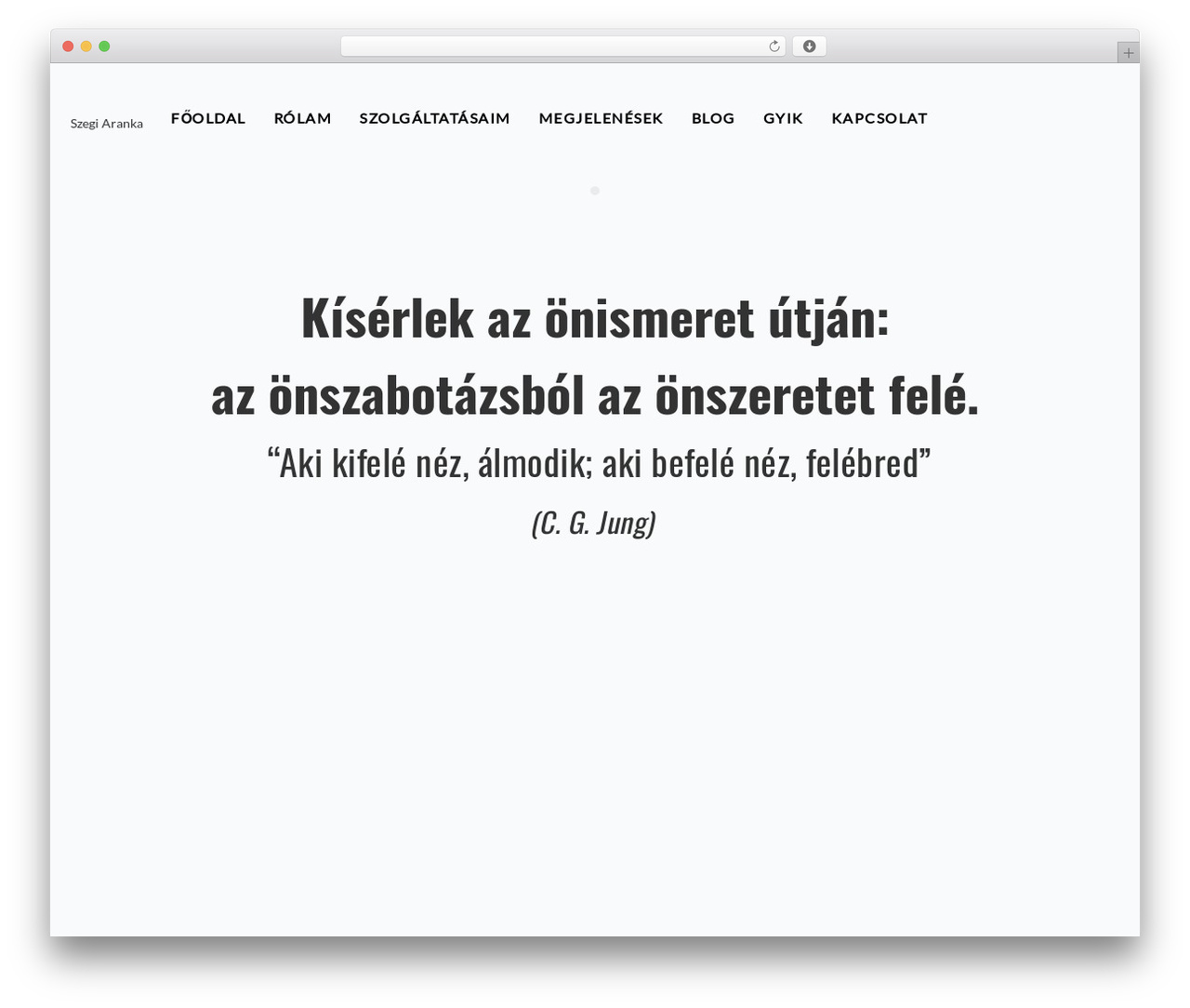1190x1008 pixels.
Task: Close the browser window with the red button
Action: 68,46
